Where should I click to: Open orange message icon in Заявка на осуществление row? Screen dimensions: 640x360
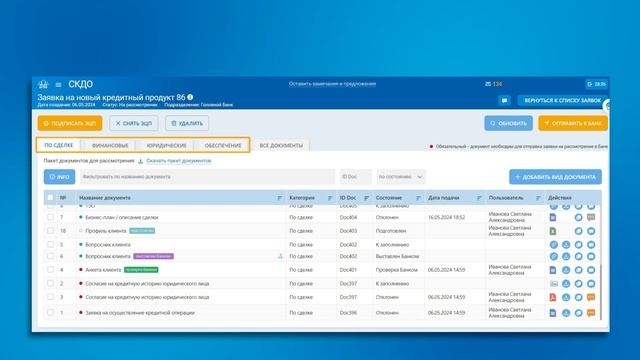pyautogui.click(x=591, y=313)
